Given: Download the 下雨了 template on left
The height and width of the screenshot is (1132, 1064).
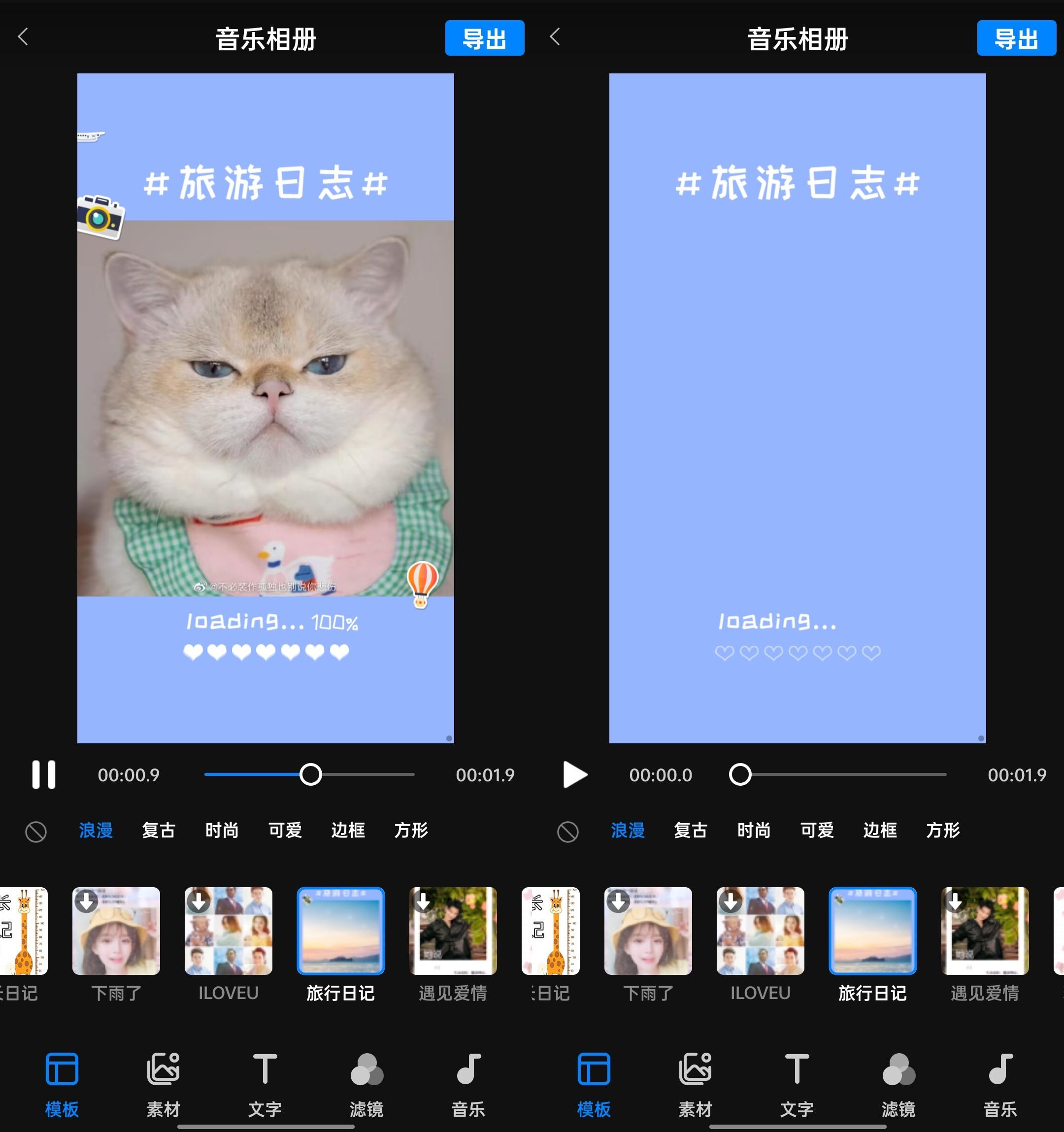Looking at the screenshot, I should [87, 901].
